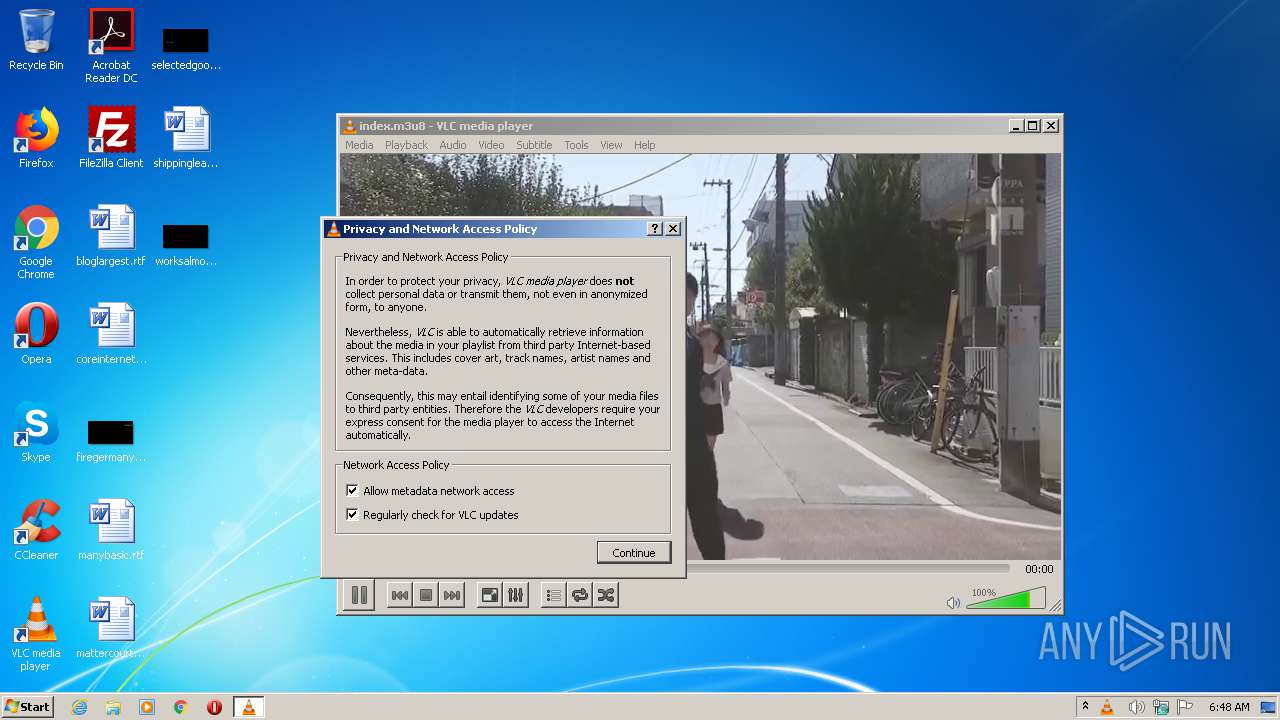Image resolution: width=1280 pixels, height=720 pixels.
Task: Mute VLC volume speaker icon
Action: pos(953,602)
